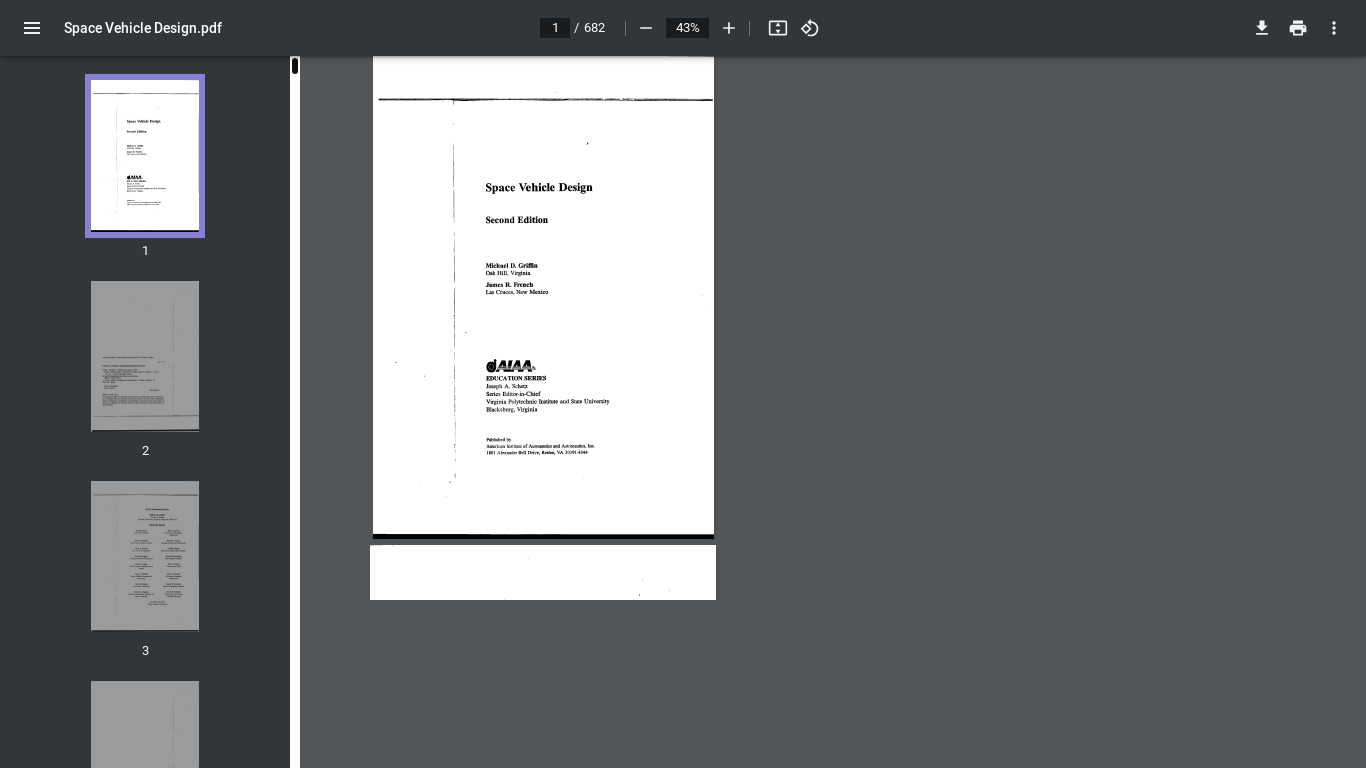Click 'Las Cruces, New Mexico' text
This screenshot has width=1366, height=768.
click(x=516, y=292)
